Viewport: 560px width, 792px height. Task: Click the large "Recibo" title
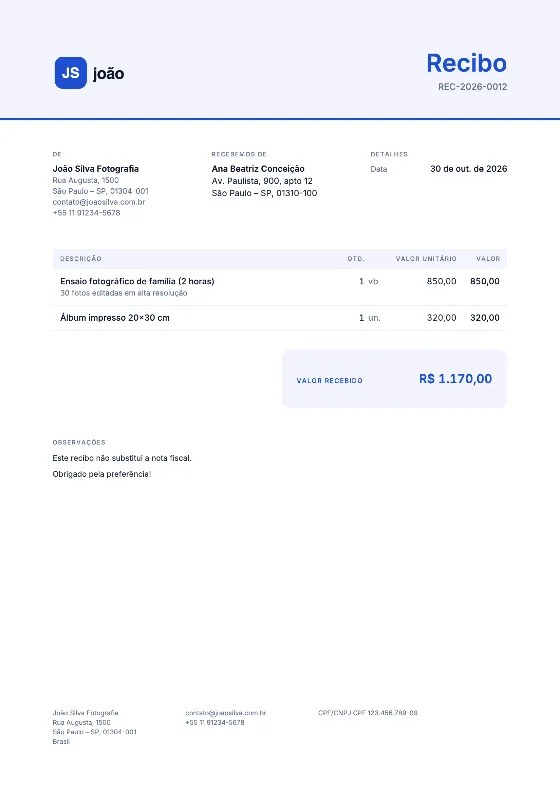[x=467, y=63]
